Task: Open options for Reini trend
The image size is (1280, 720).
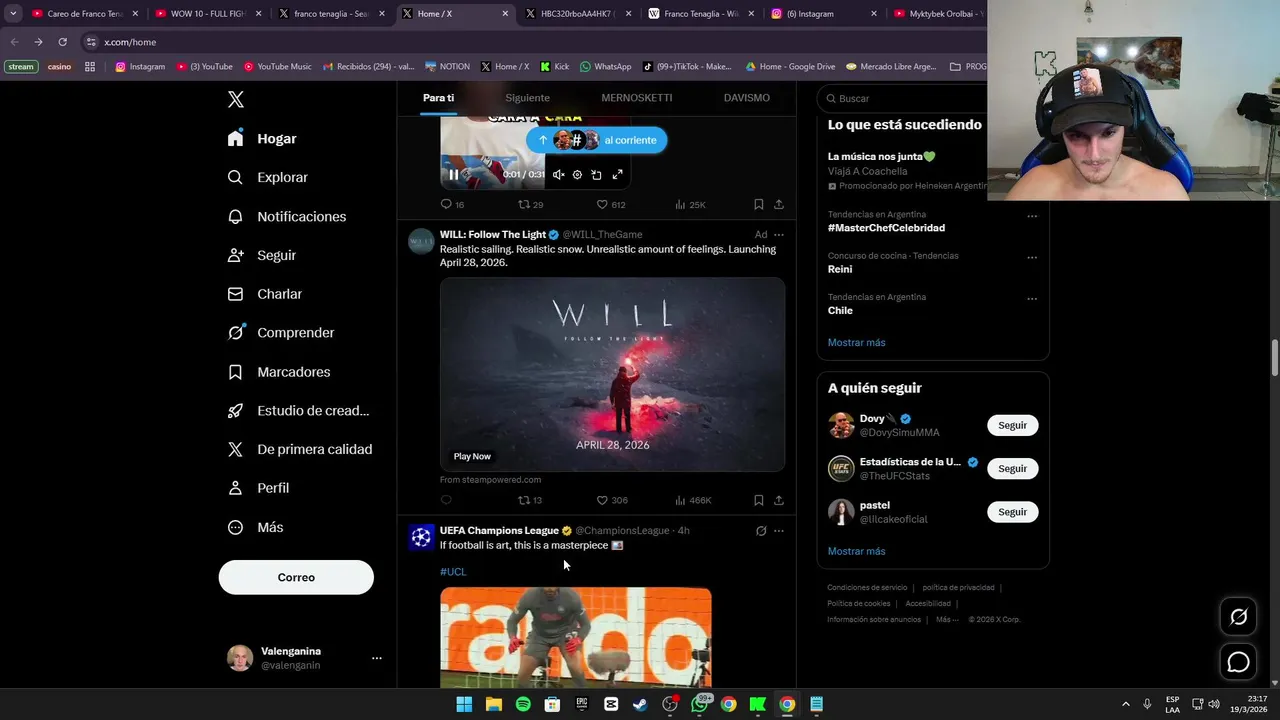Action: click(1032, 257)
